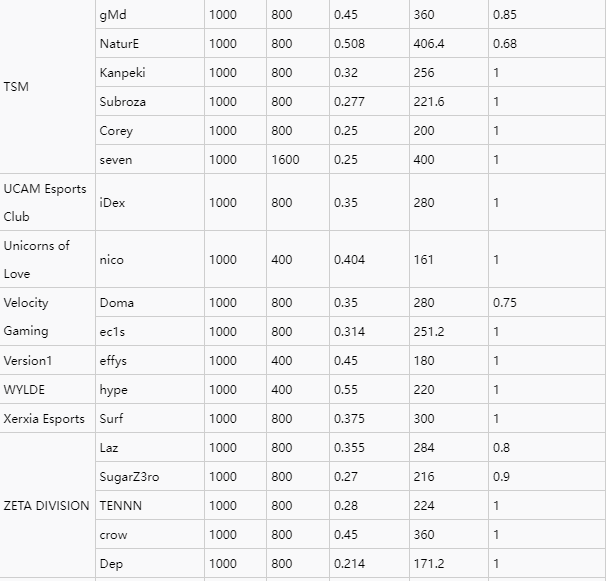The height and width of the screenshot is (581, 606).
Task: Select the UCAM Esports Club team cell
Action: coord(45,203)
